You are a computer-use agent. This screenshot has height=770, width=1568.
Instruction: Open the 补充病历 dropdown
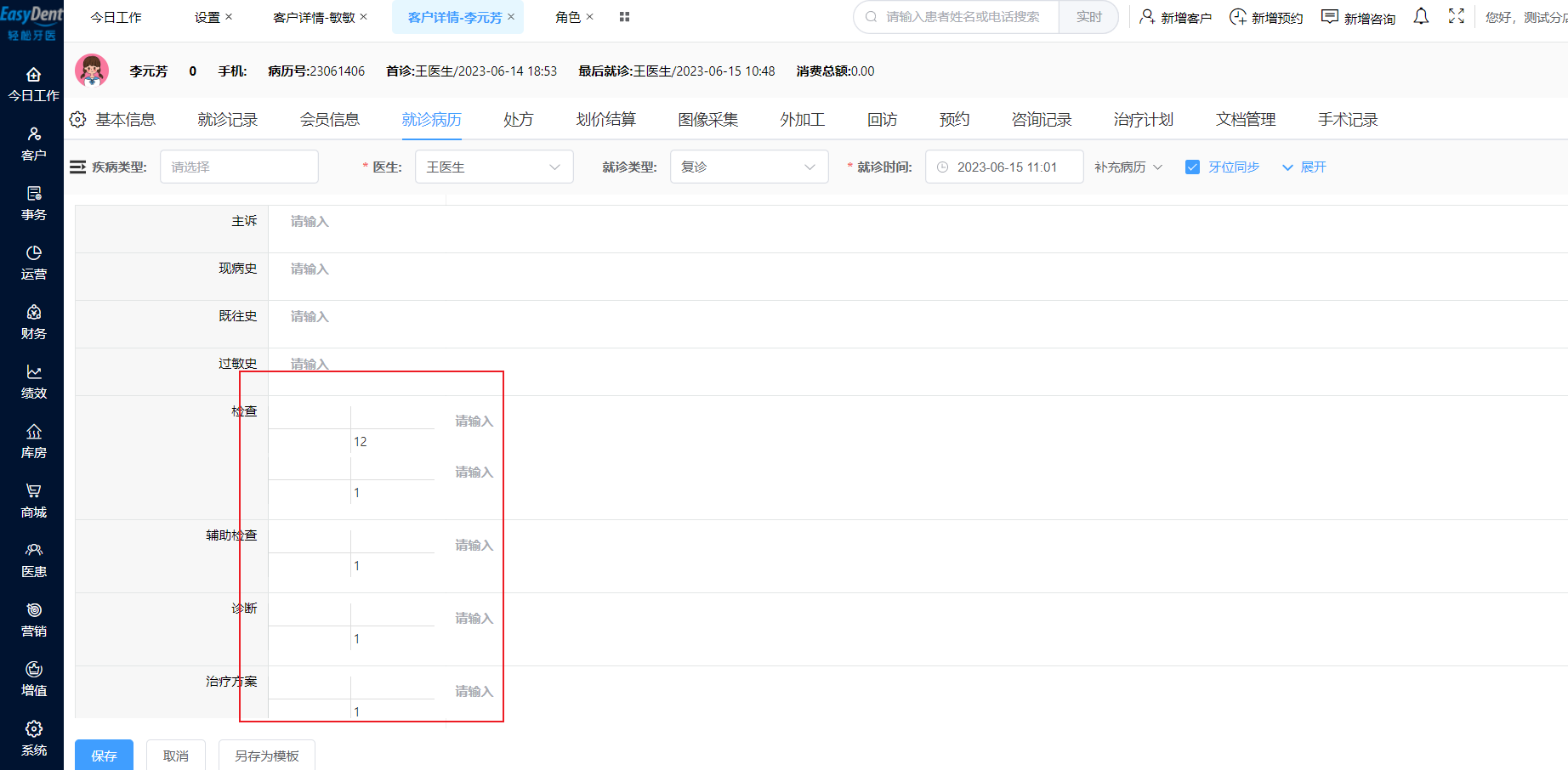(x=1128, y=167)
